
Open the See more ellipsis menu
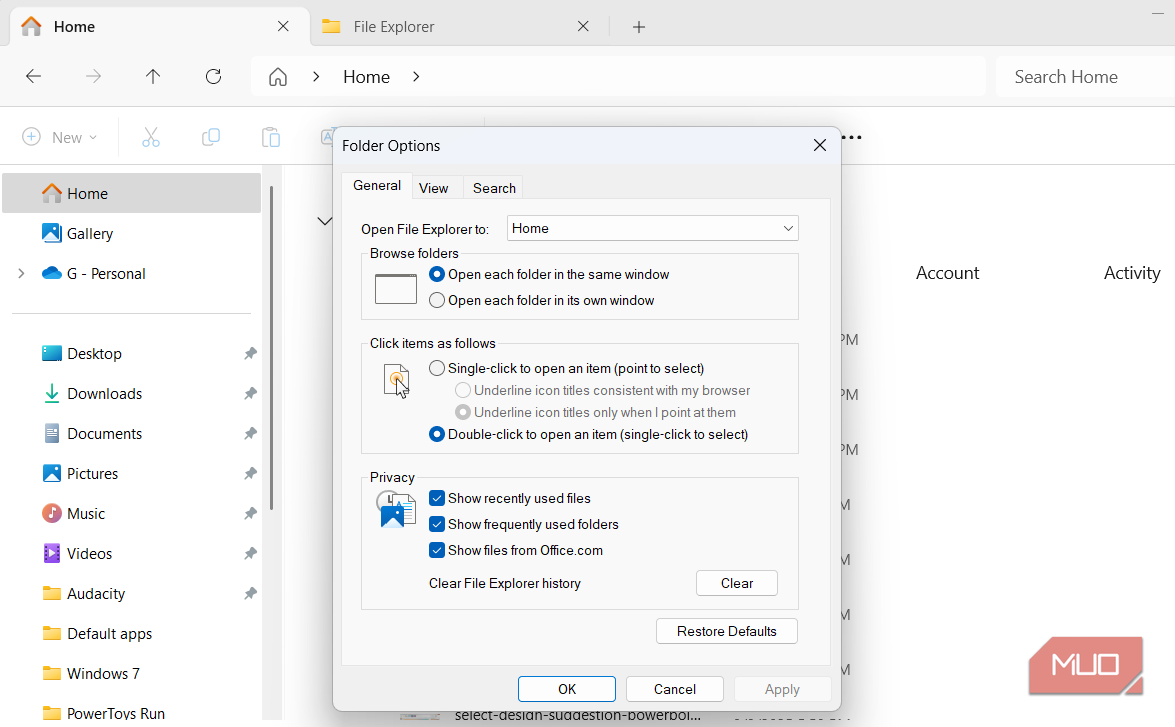click(852, 137)
